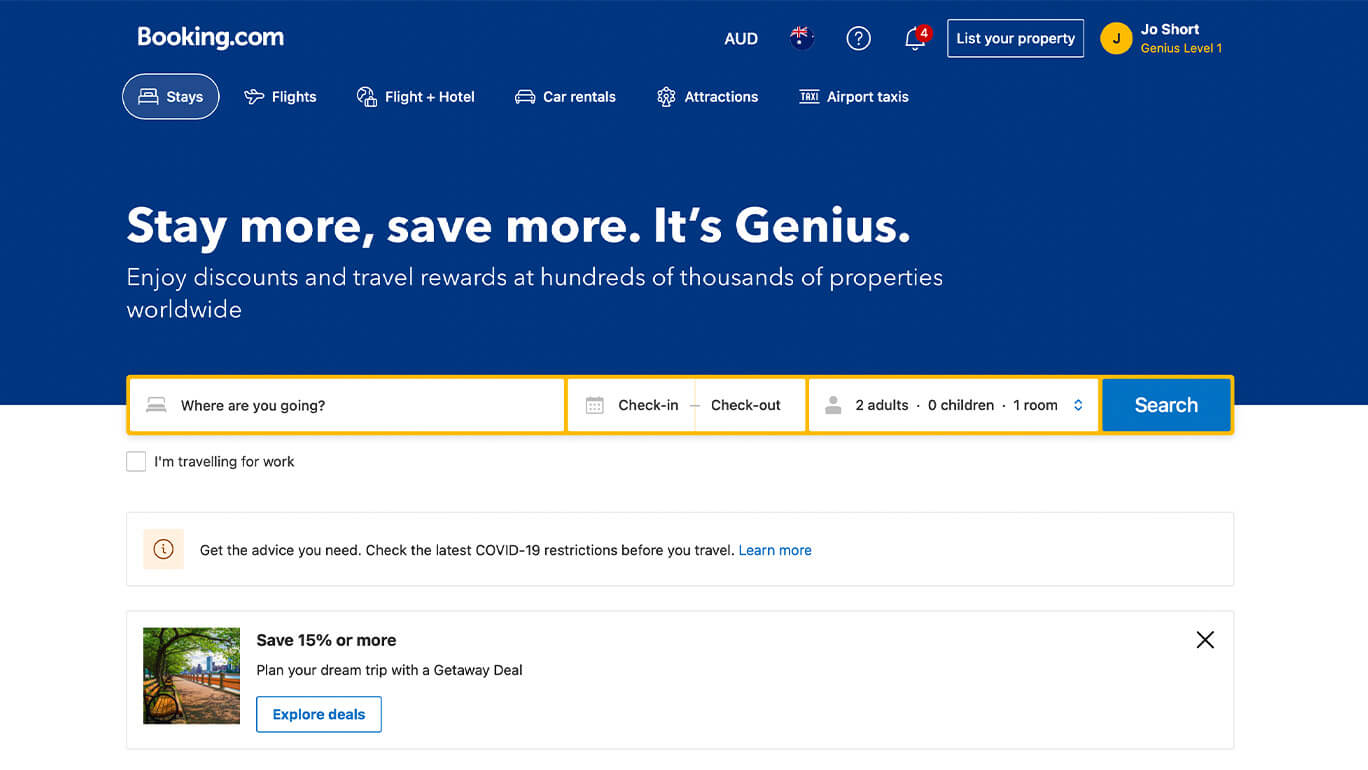Dismiss the Save 15% or more banner

(x=1205, y=640)
